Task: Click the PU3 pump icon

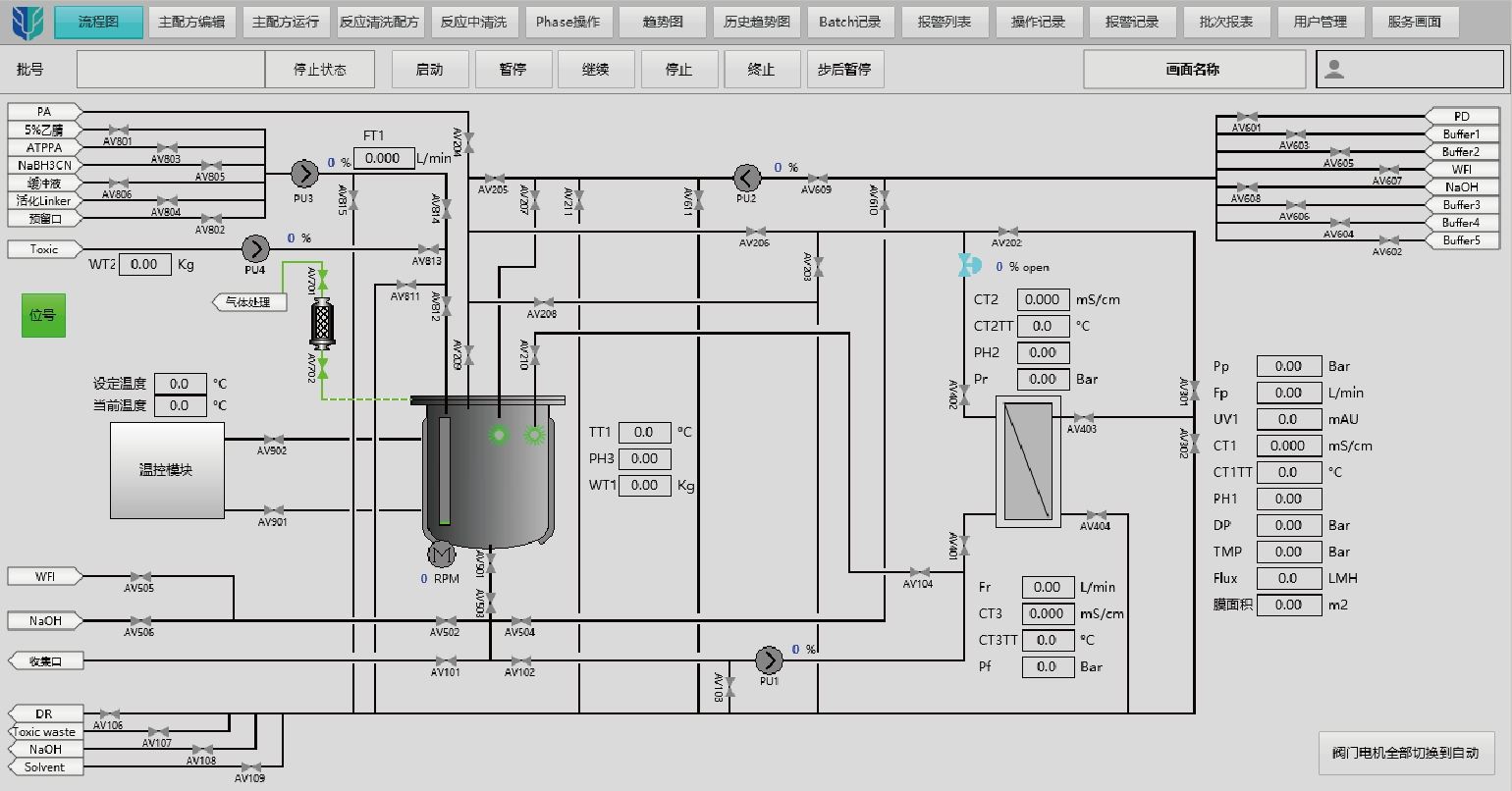Action: (304, 174)
